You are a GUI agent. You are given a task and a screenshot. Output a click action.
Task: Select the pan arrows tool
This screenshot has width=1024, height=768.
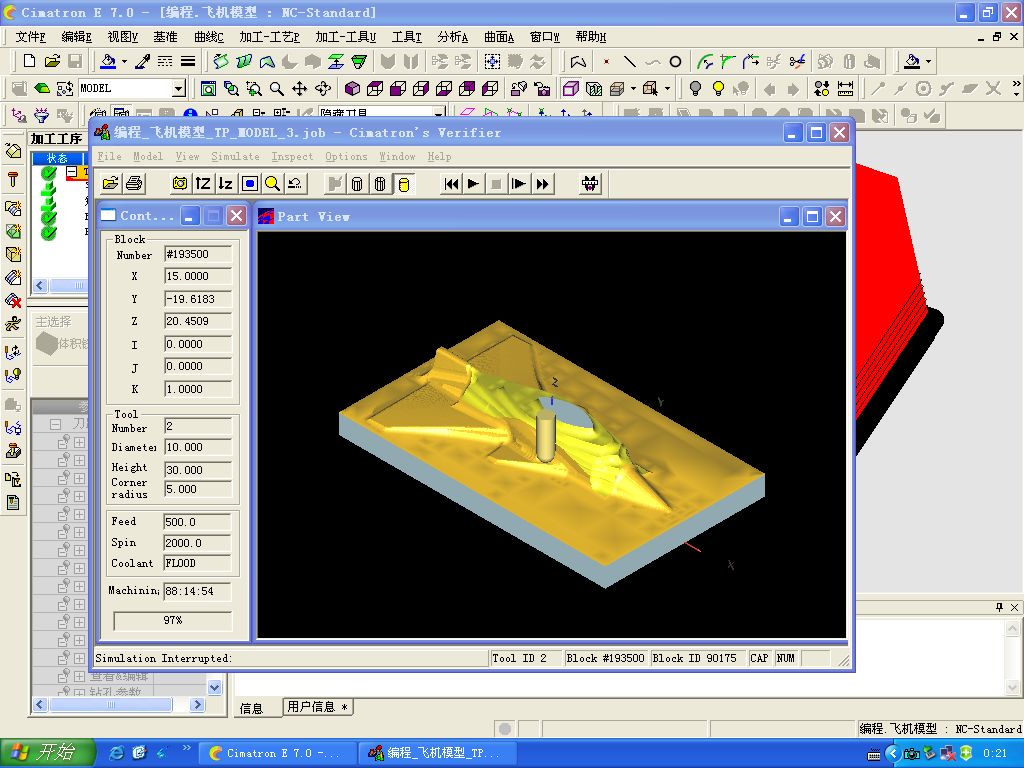pos(300,88)
